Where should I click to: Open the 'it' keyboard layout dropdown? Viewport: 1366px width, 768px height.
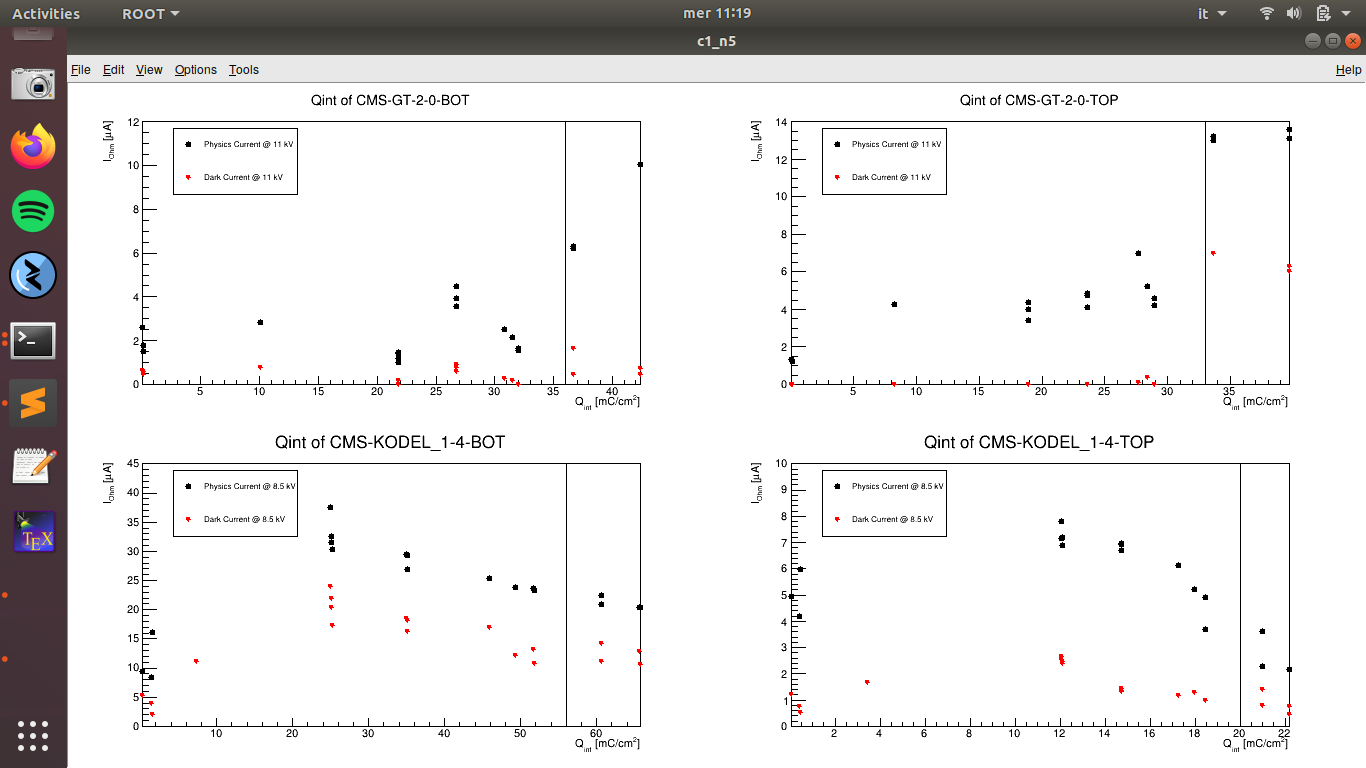click(x=1214, y=14)
